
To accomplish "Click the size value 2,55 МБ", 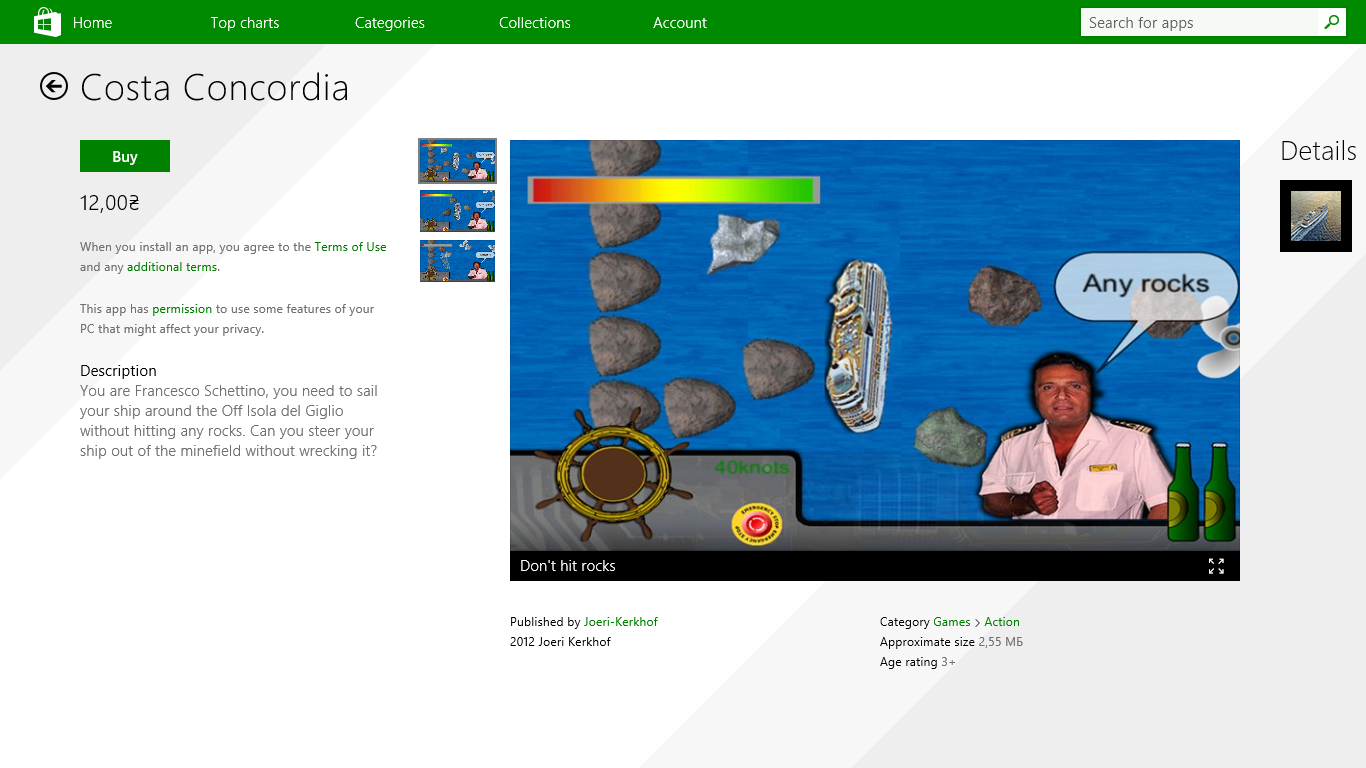I will click(x=1000, y=642).
